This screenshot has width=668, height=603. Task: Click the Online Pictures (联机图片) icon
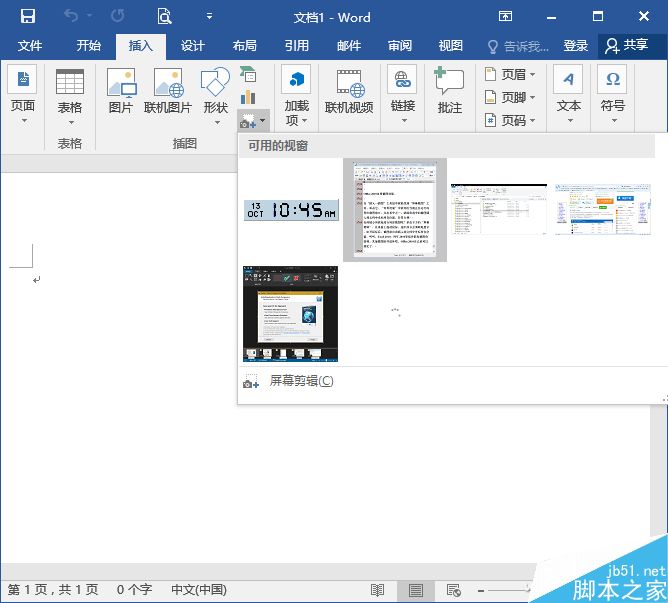pyautogui.click(x=167, y=83)
